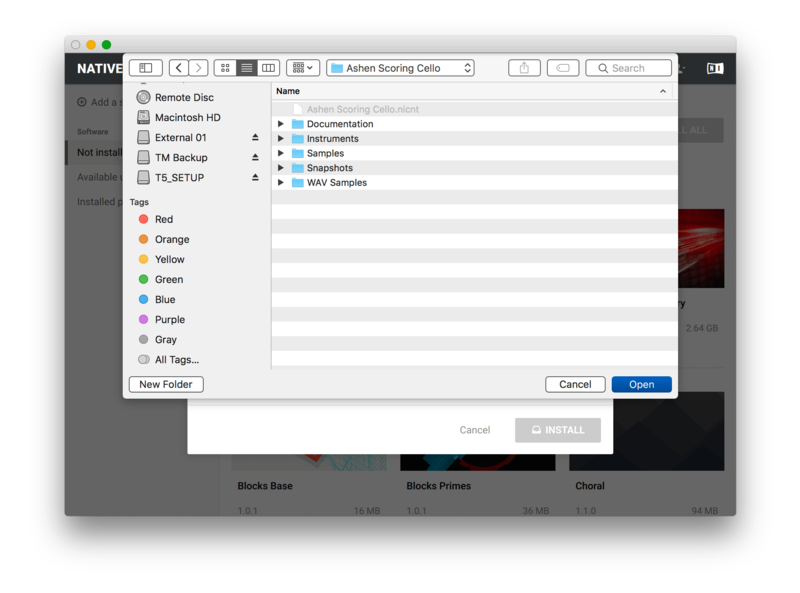Click the NI logo icon in Native Access
800x593 pixels.
pos(715,68)
